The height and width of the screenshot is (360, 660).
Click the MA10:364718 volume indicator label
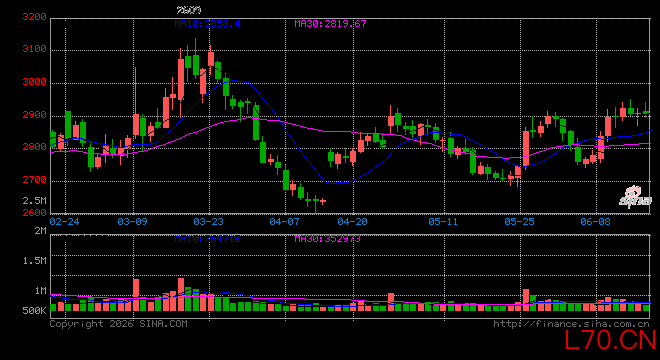tap(207, 239)
